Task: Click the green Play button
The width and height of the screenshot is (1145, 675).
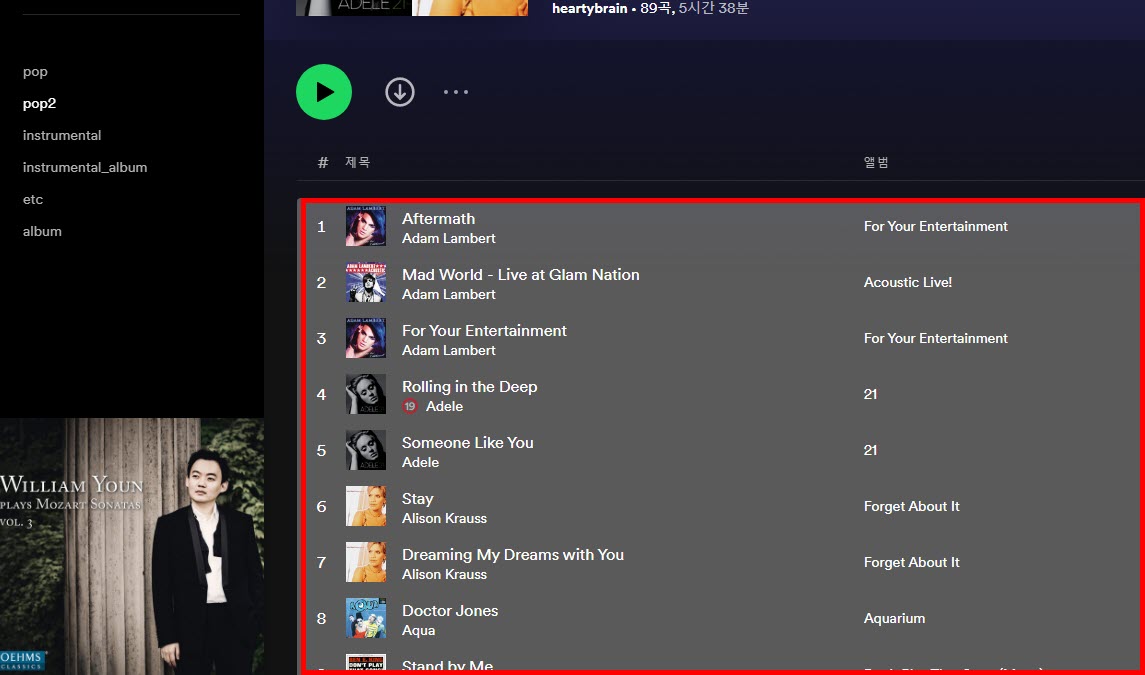Action: pos(323,92)
